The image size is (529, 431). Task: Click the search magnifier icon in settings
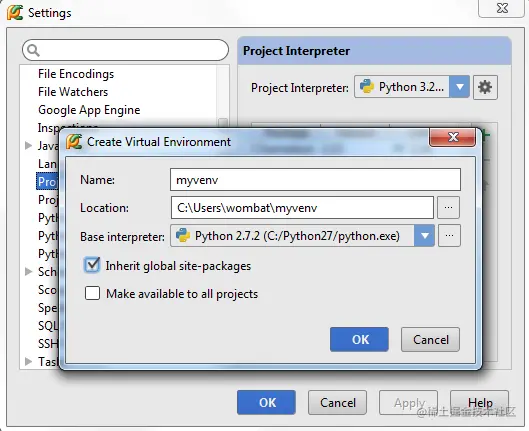click(33, 50)
